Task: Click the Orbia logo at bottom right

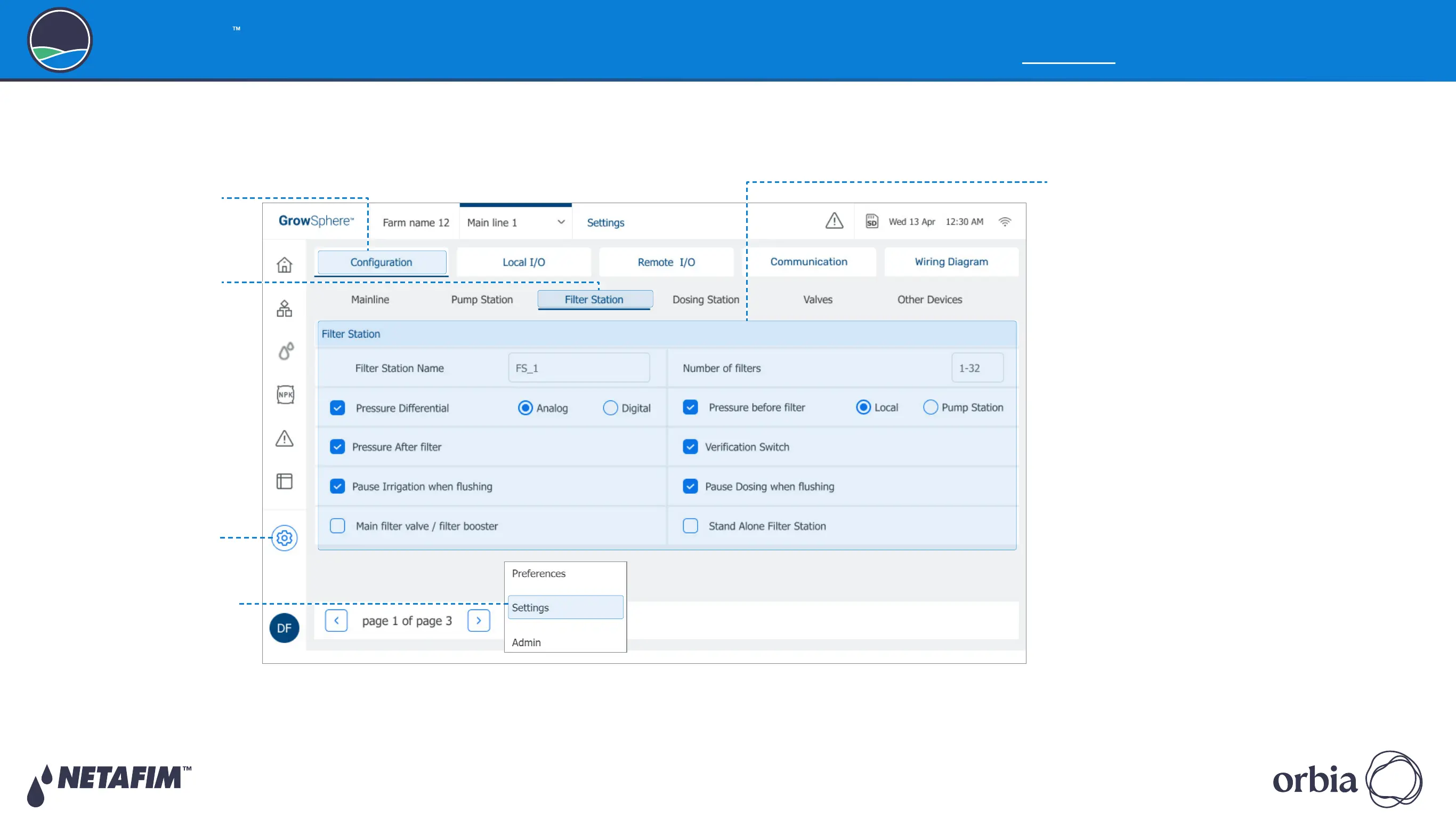Action: tap(1347, 779)
